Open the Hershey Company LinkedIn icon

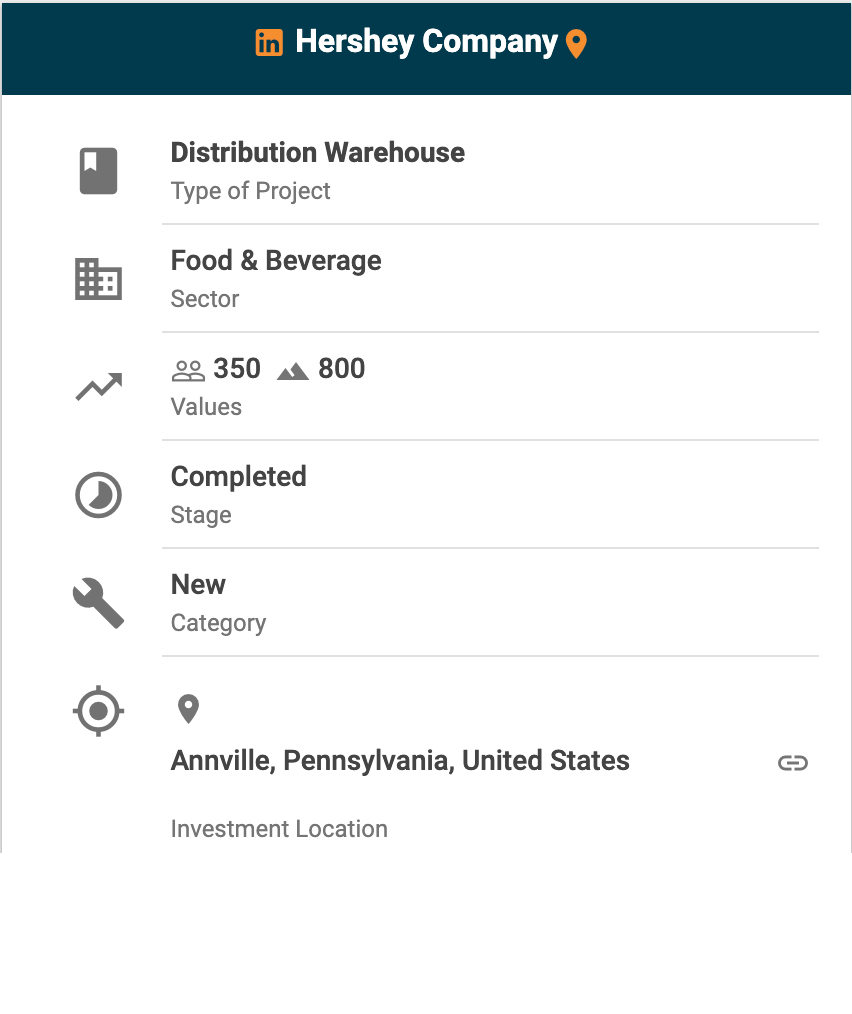pos(269,43)
